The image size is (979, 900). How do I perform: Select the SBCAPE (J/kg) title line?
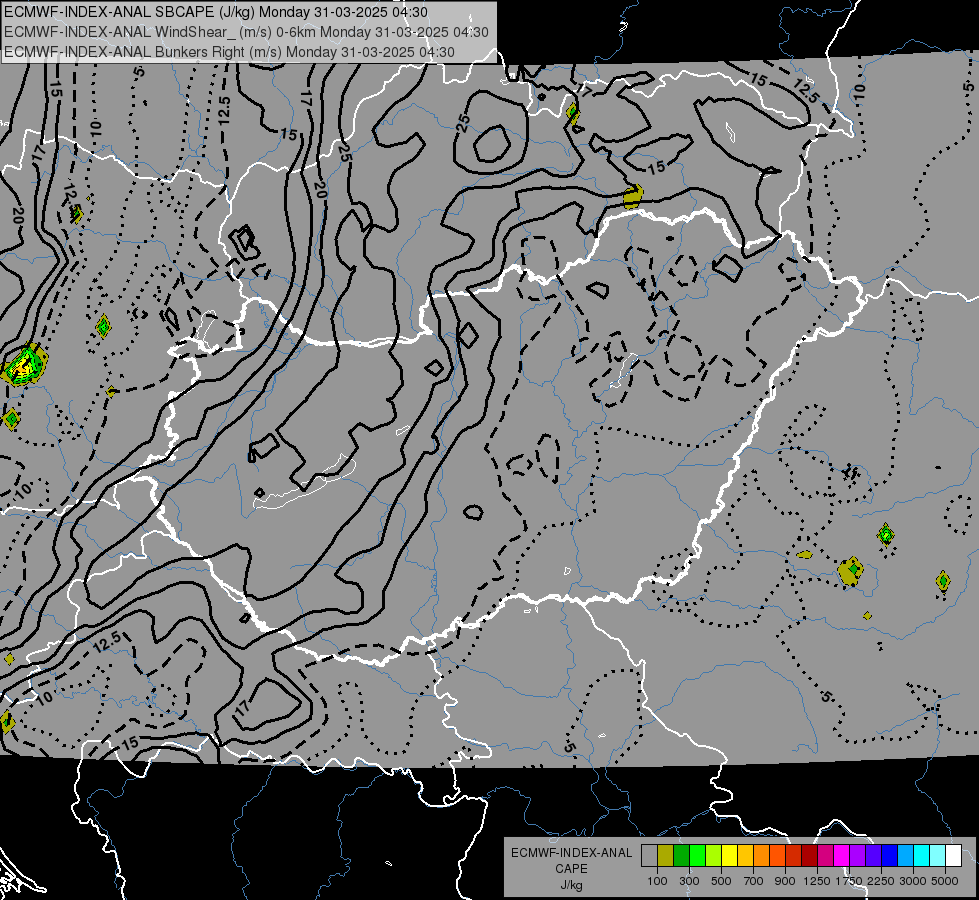[x=216, y=12]
